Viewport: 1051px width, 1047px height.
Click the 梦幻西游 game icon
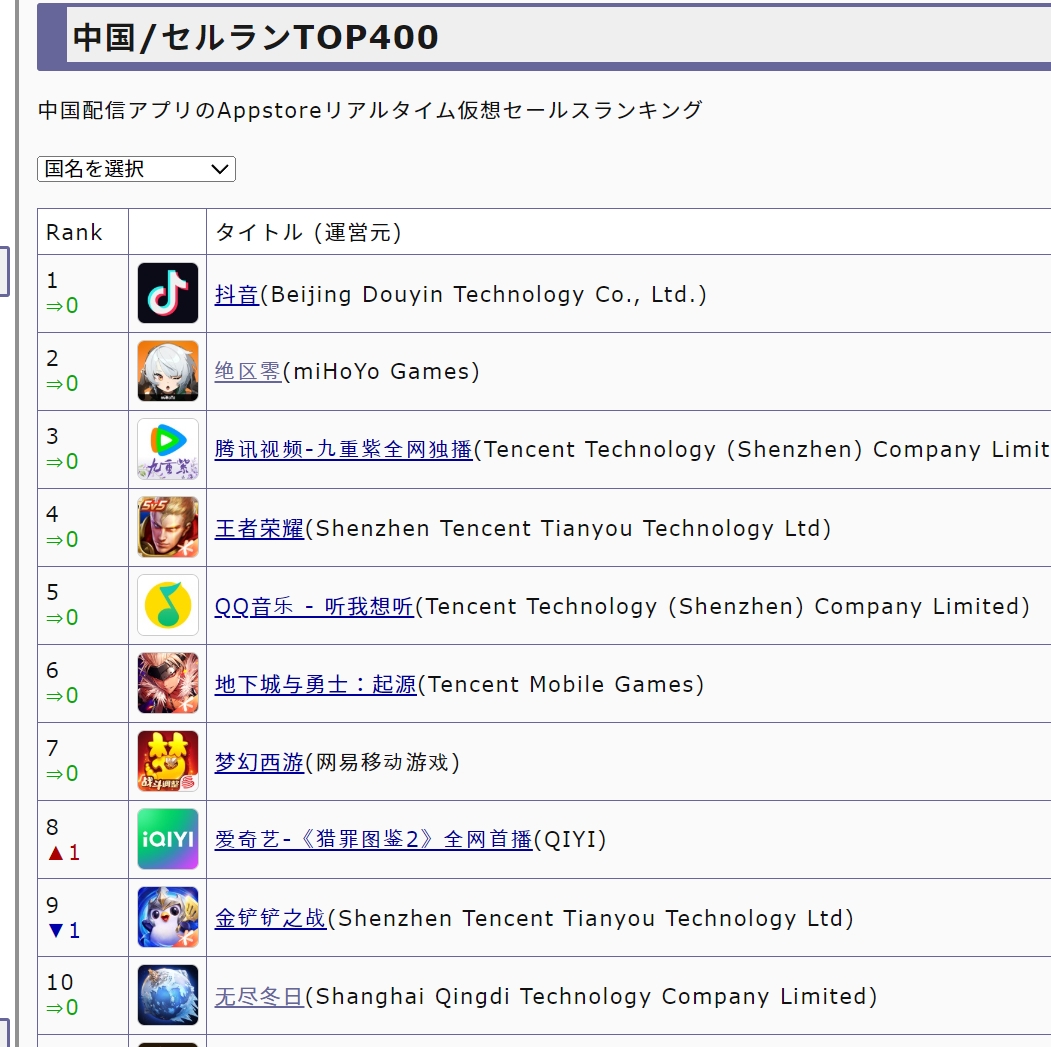[168, 761]
